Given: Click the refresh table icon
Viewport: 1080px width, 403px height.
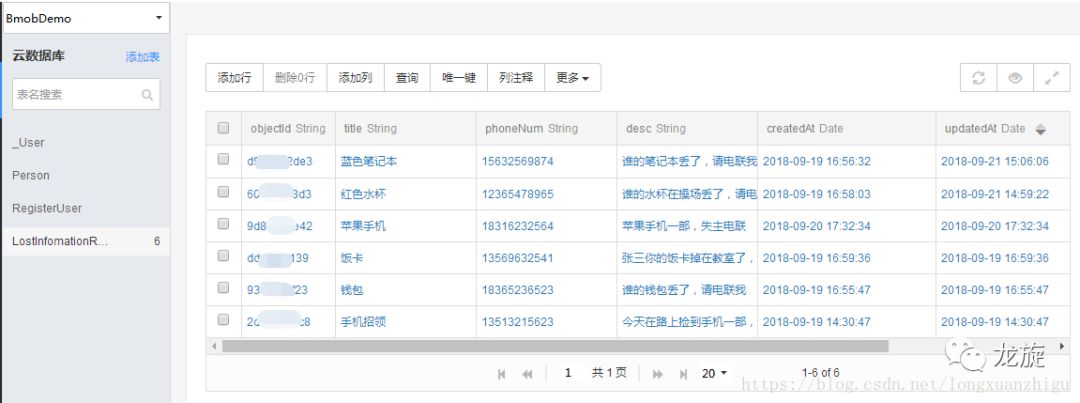Looking at the screenshot, I should (x=979, y=78).
